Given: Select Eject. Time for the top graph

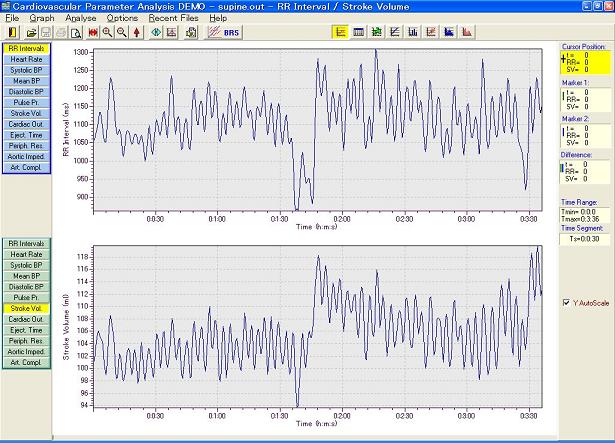Looking at the screenshot, I should pos(26,135).
